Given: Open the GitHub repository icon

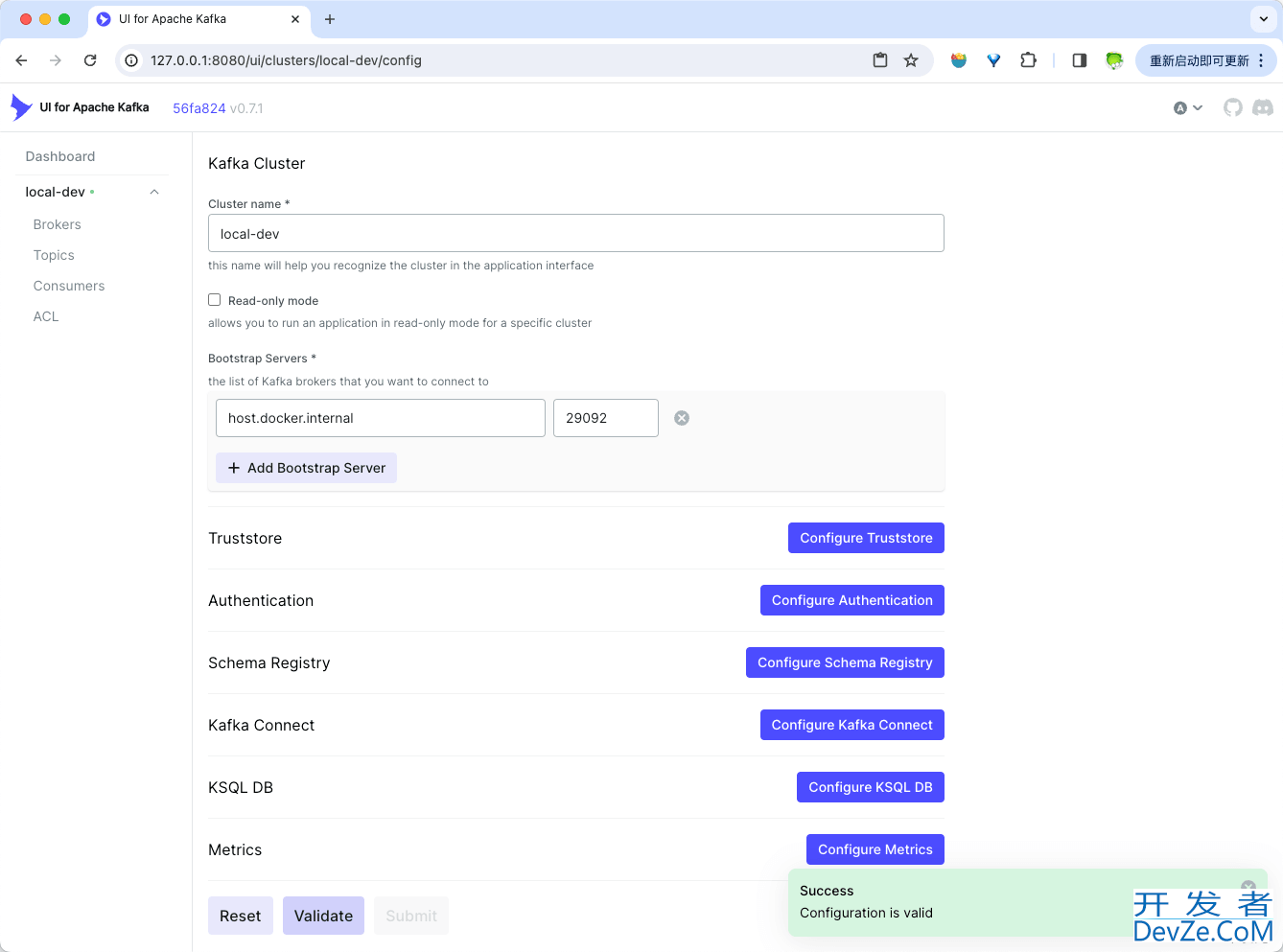Looking at the screenshot, I should (1233, 107).
